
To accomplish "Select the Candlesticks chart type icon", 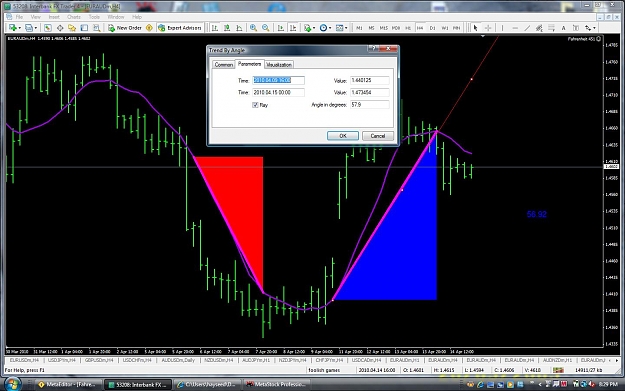I will coord(227,28).
